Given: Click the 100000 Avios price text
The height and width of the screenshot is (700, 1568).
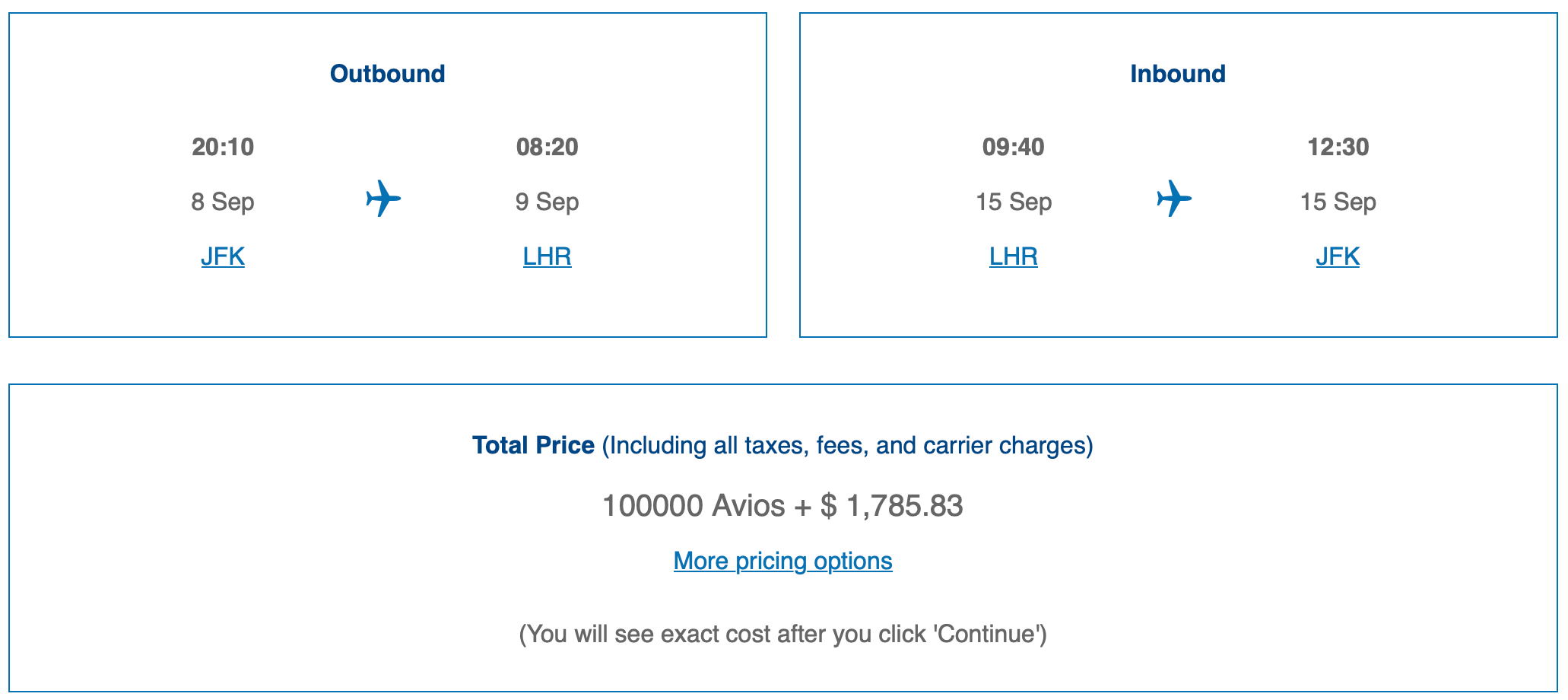Looking at the screenshot, I should point(782,504).
